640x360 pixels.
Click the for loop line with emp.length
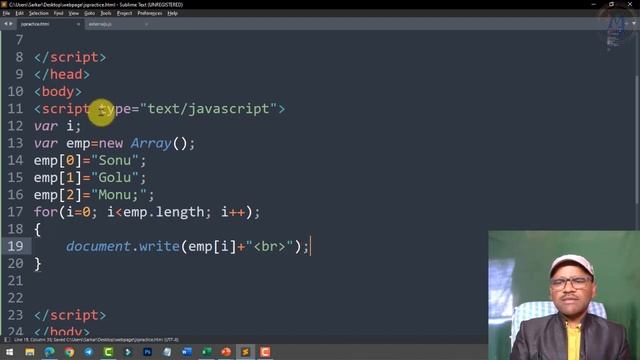[x=147, y=212]
